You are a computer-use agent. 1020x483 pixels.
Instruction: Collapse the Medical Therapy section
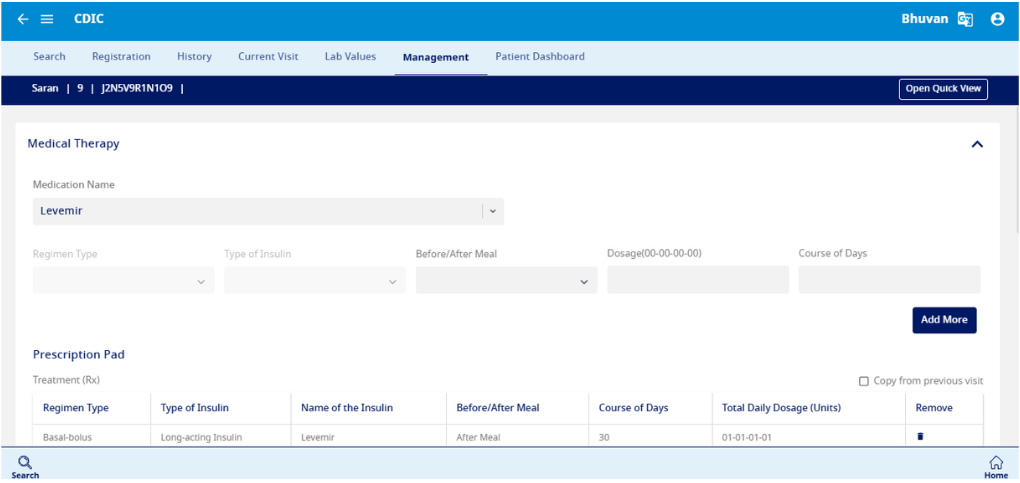[976, 145]
